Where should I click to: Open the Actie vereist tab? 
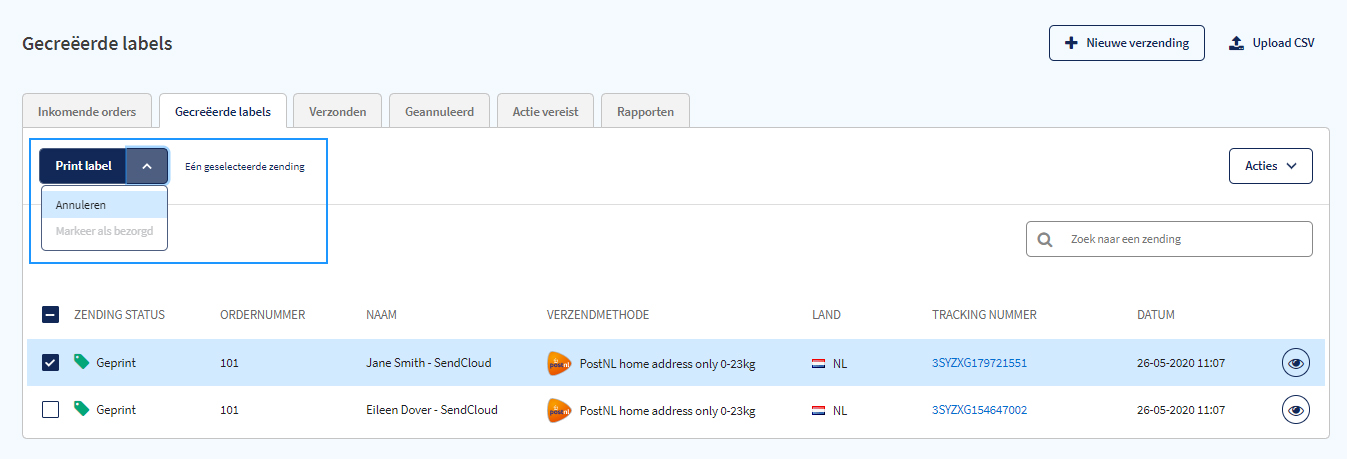coord(546,111)
